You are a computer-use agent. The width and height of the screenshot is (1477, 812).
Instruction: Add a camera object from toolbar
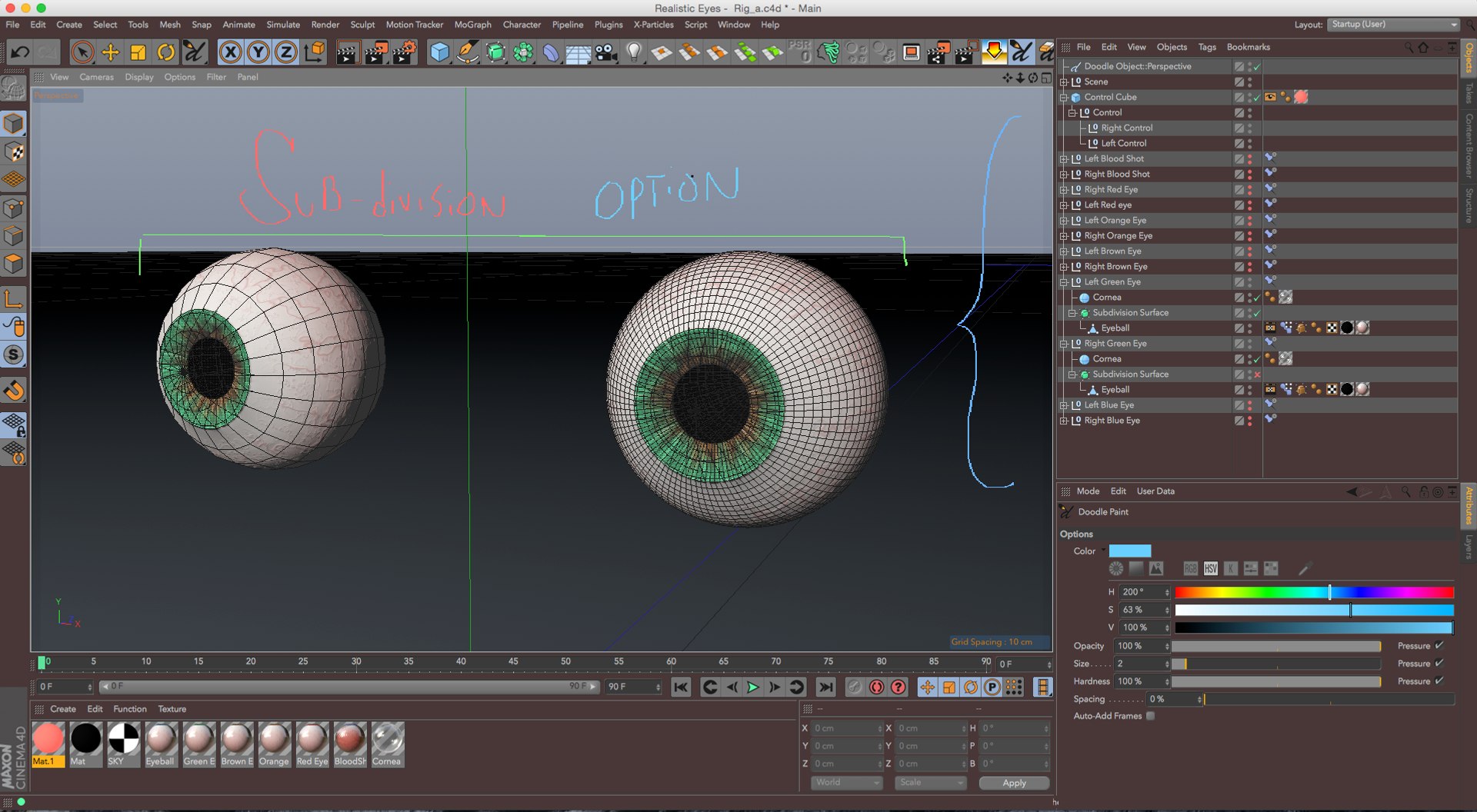pyautogui.click(x=605, y=52)
